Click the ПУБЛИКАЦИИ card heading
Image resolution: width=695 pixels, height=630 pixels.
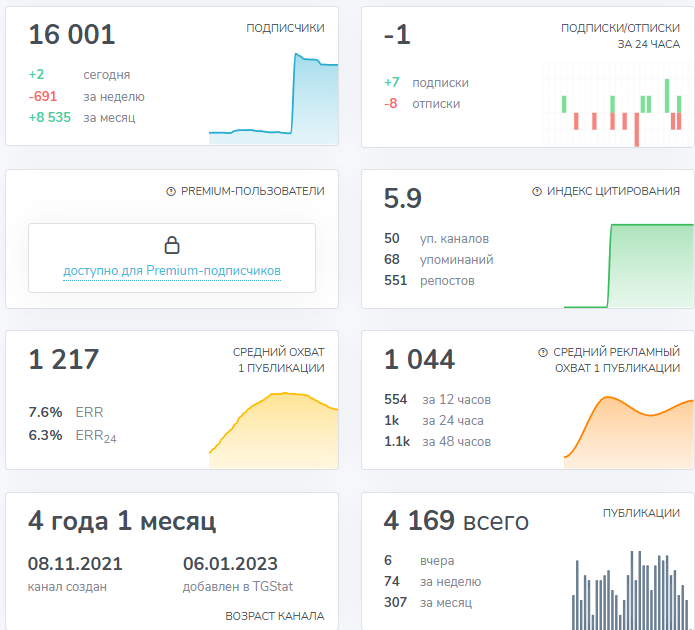point(640,513)
